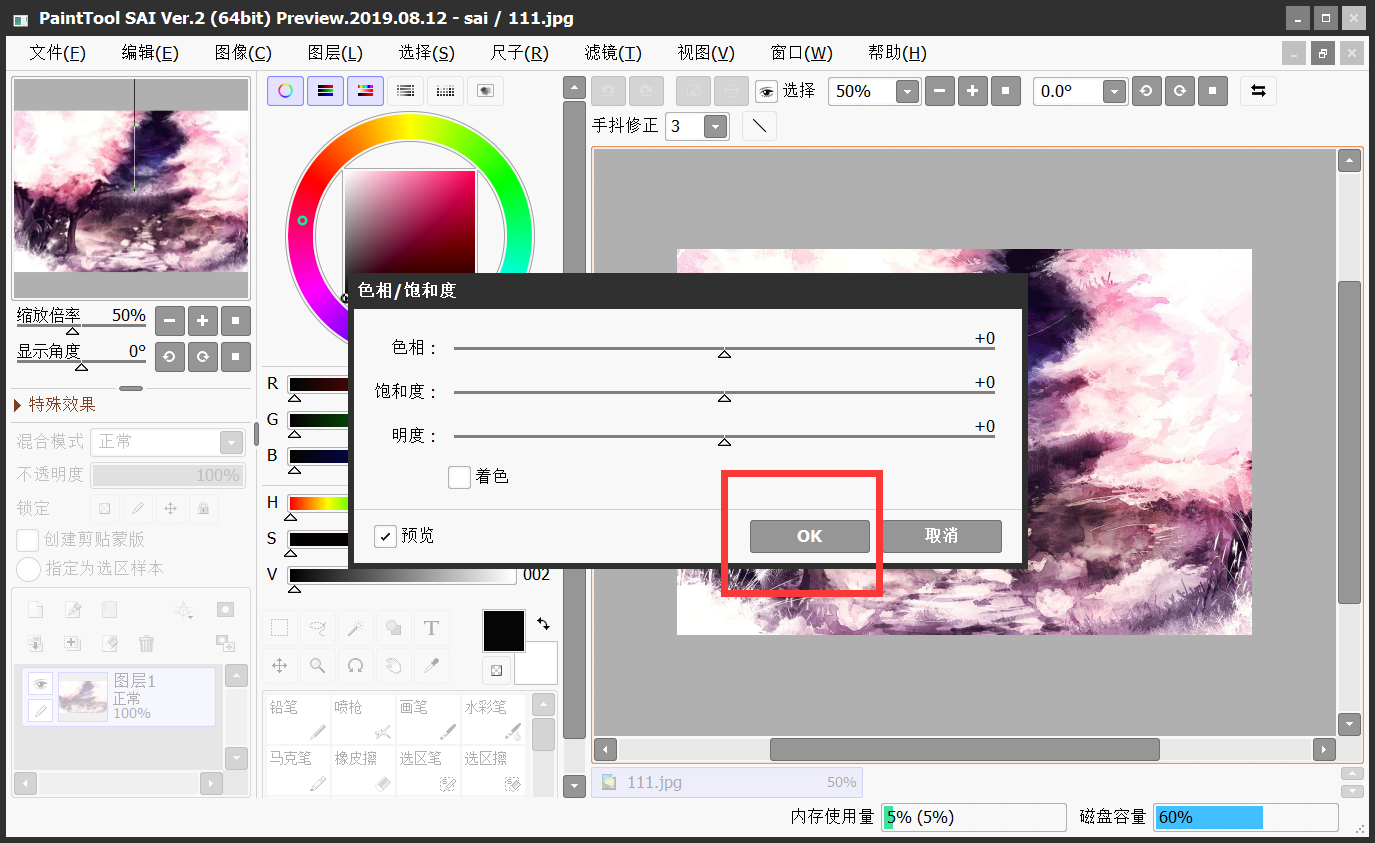
Task: Check the 创建剪贴蒙版 checkbox
Action: tap(28, 540)
